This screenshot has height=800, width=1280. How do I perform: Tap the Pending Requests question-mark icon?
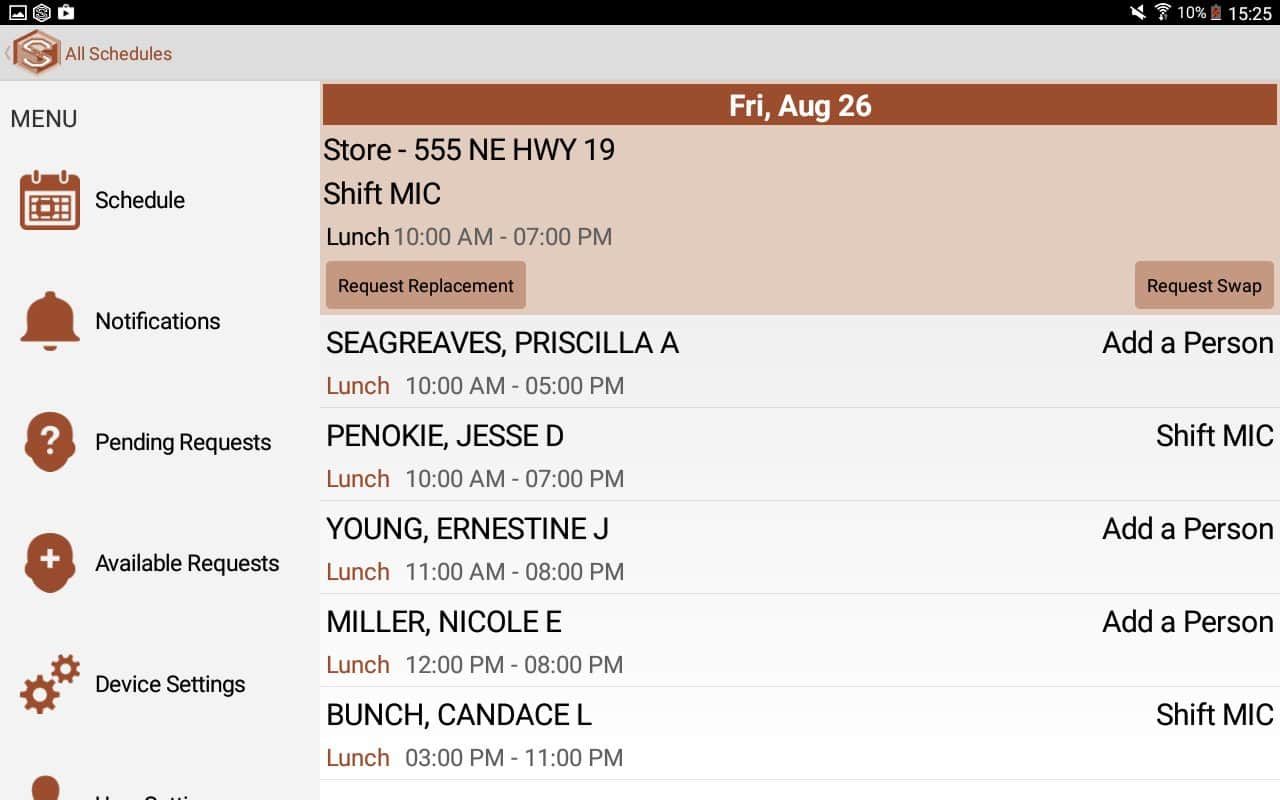[50, 442]
